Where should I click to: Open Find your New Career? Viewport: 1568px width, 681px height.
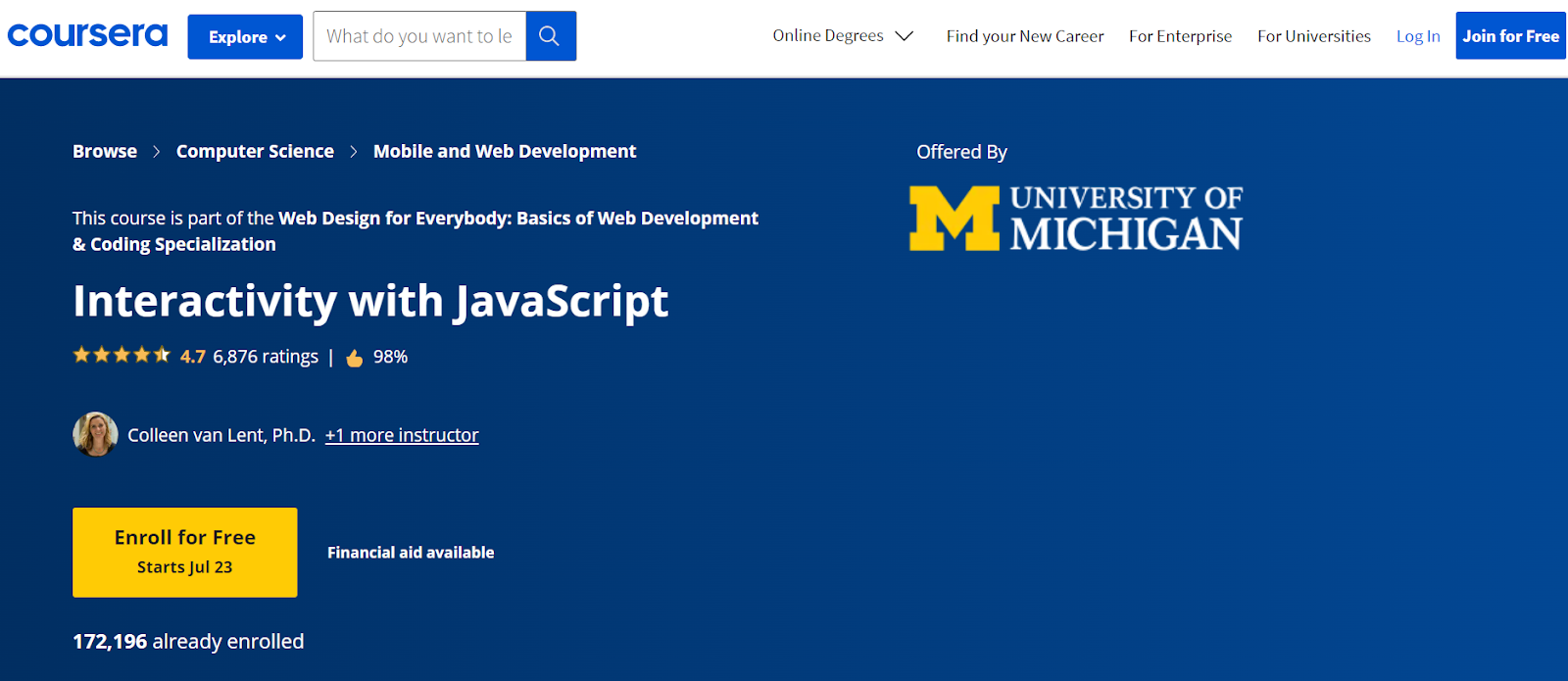click(1025, 36)
